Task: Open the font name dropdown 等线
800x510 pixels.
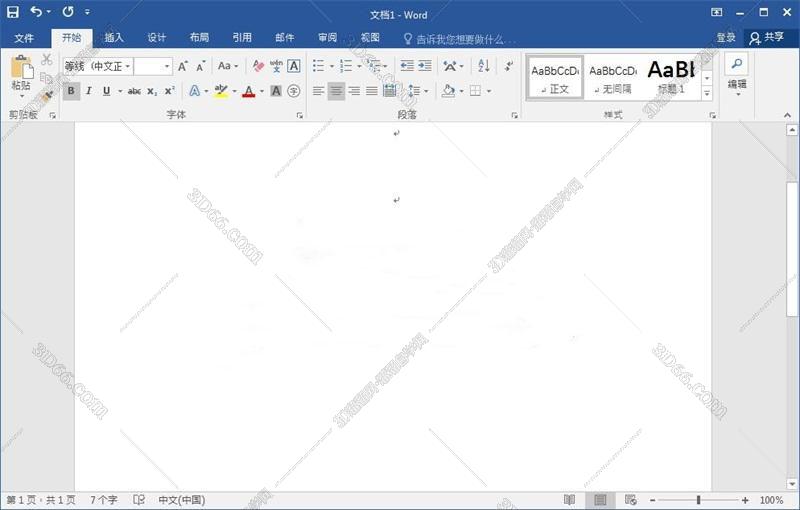Action: (98, 66)
